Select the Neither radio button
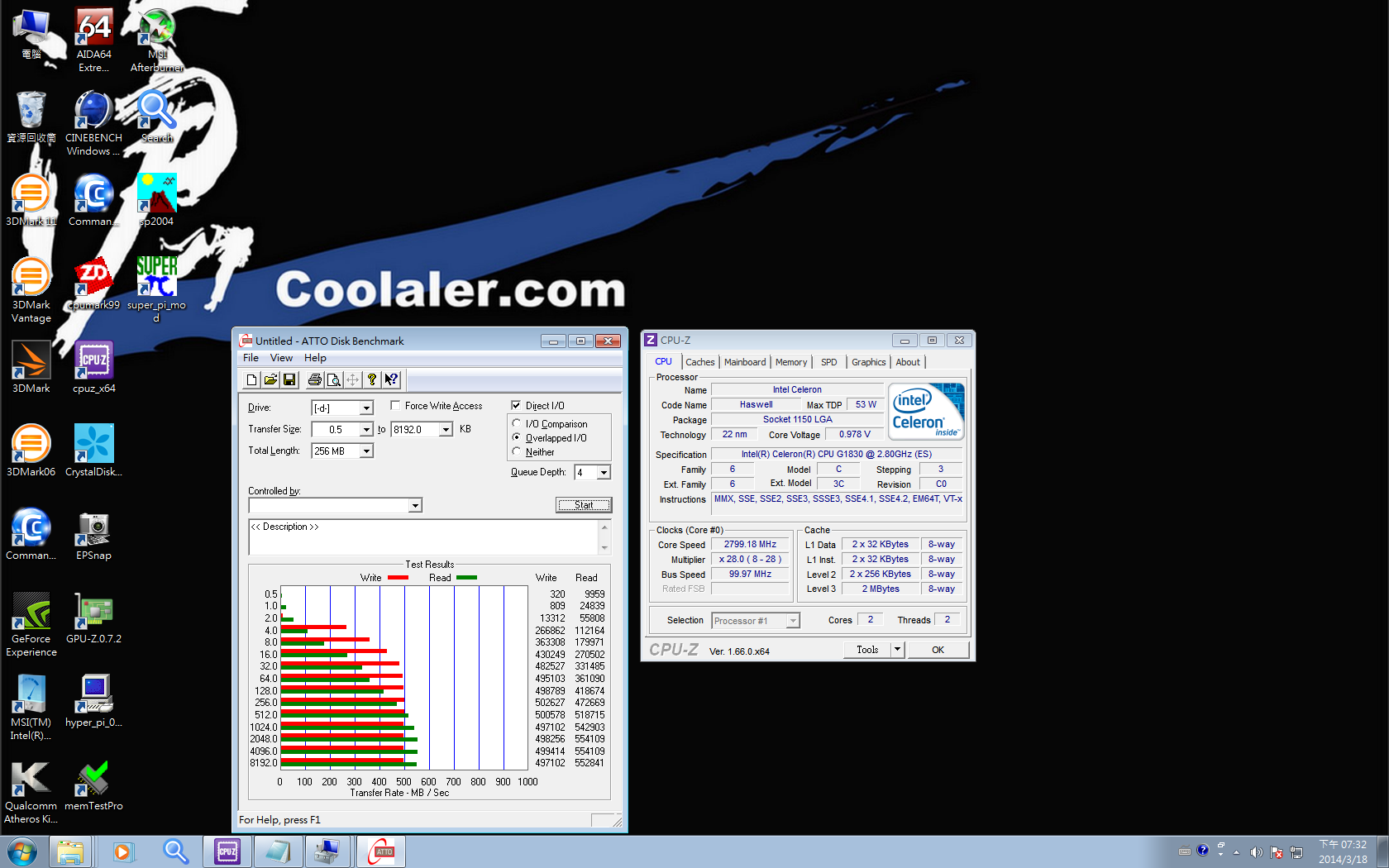The image size is (1389, 868). 517,451
